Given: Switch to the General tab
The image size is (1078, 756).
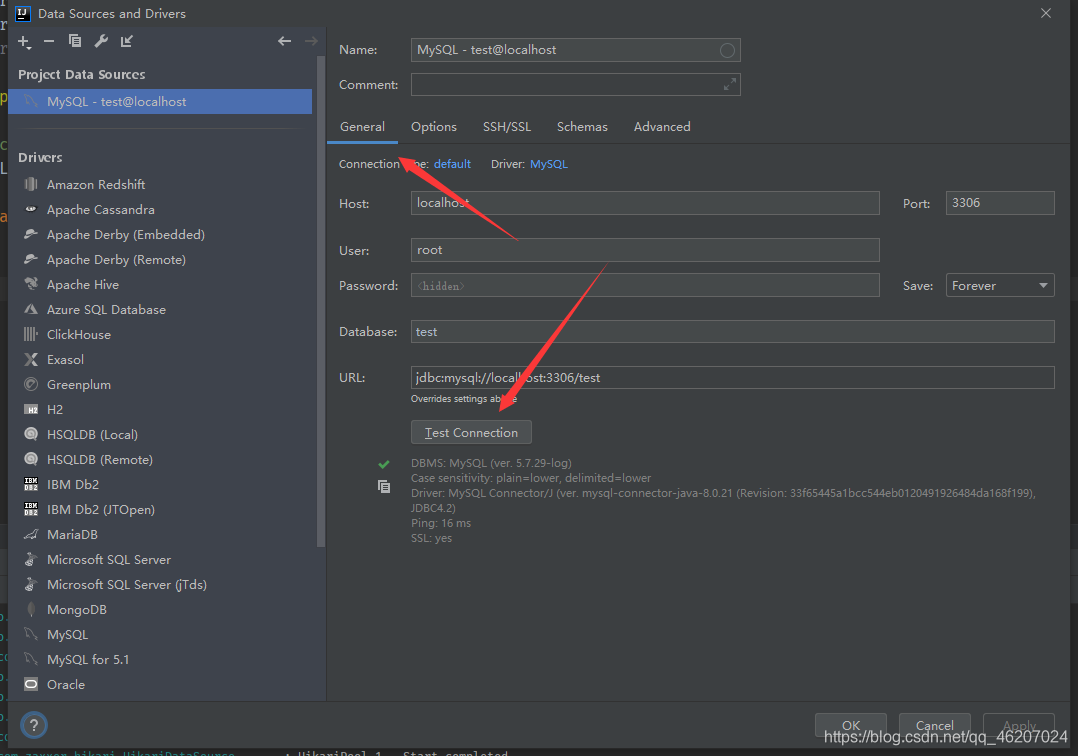Looking at the screenshot, I should [362, 126].
